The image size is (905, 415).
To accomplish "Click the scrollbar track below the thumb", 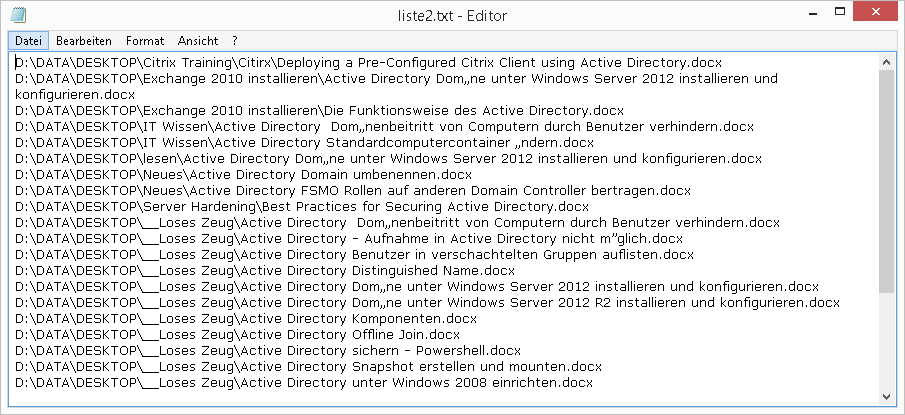I will [887, 340].
